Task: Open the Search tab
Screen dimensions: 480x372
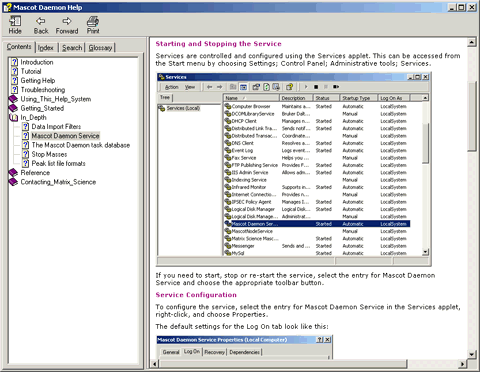Action: 72,48
